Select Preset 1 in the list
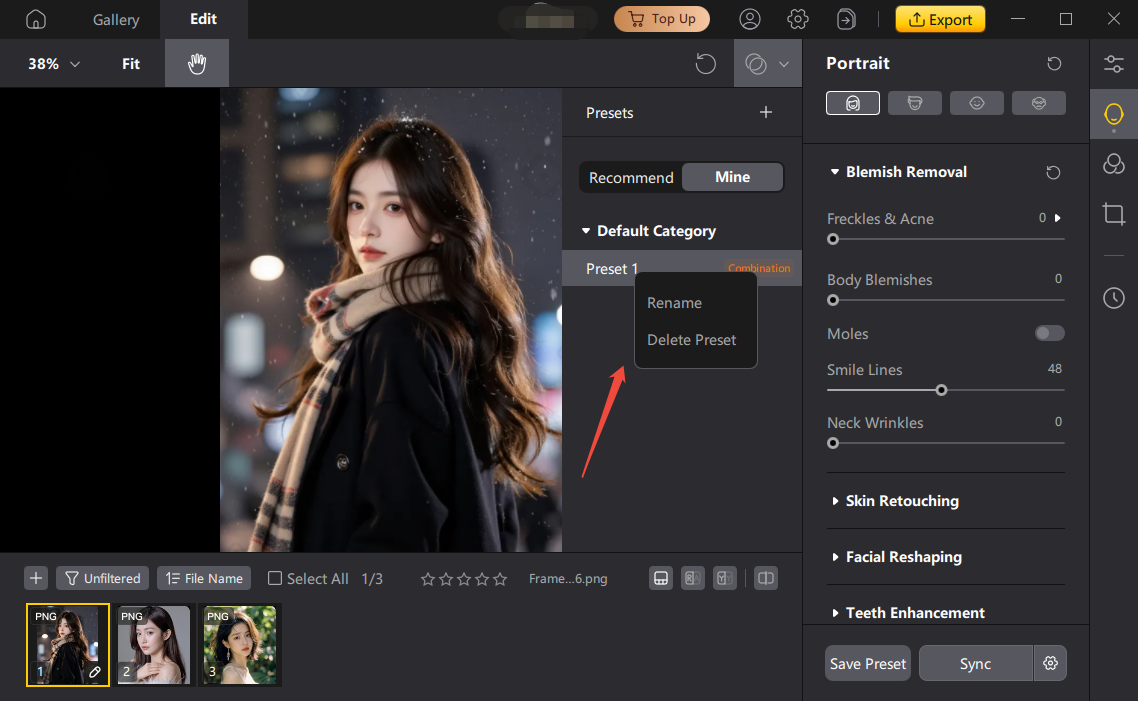 pyautogui.click(x=681, y=268)
